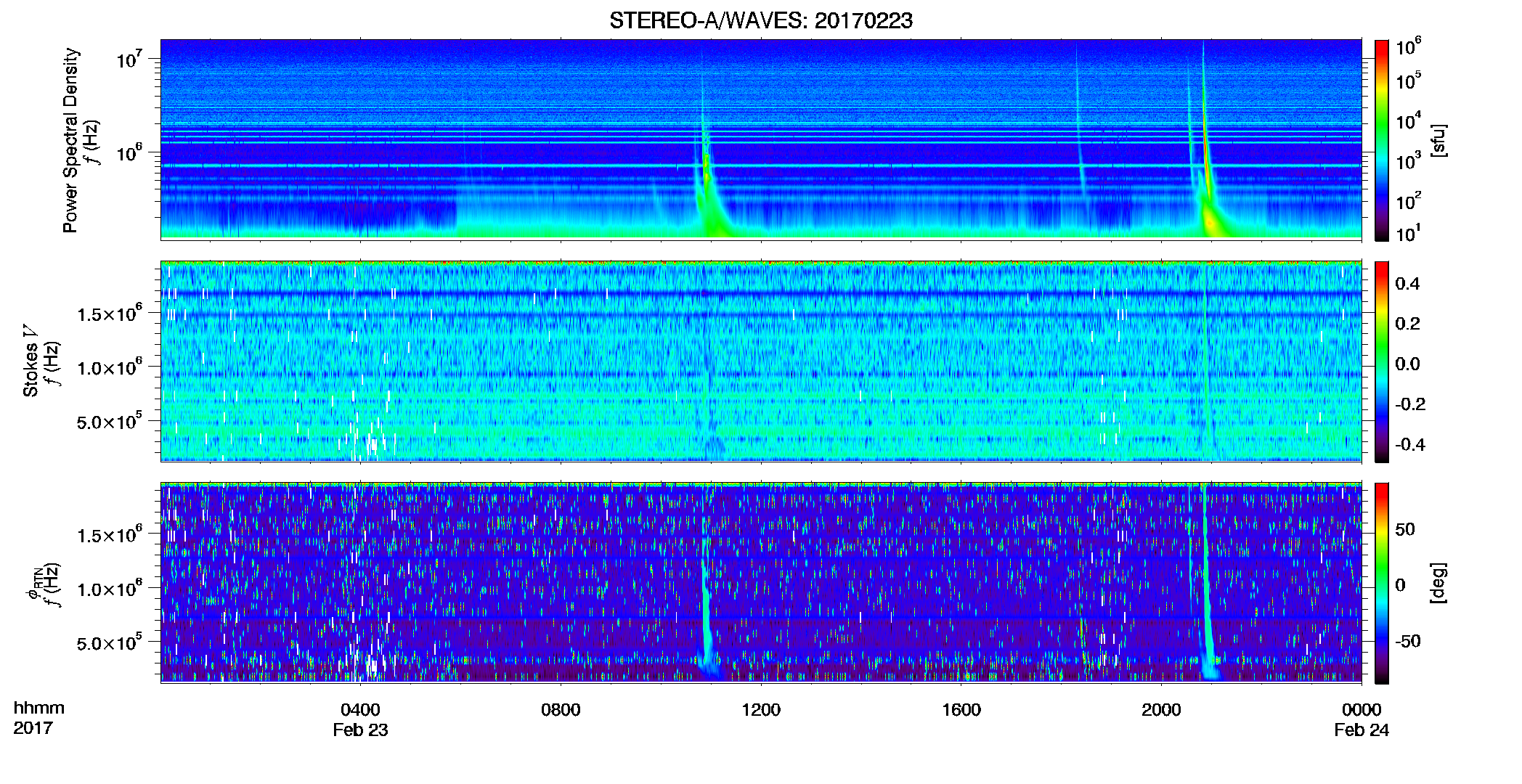Click the "0.2" label on the Stokes V colorbar
This screenshot has height=784, width=1522.
coord(1407,324)
